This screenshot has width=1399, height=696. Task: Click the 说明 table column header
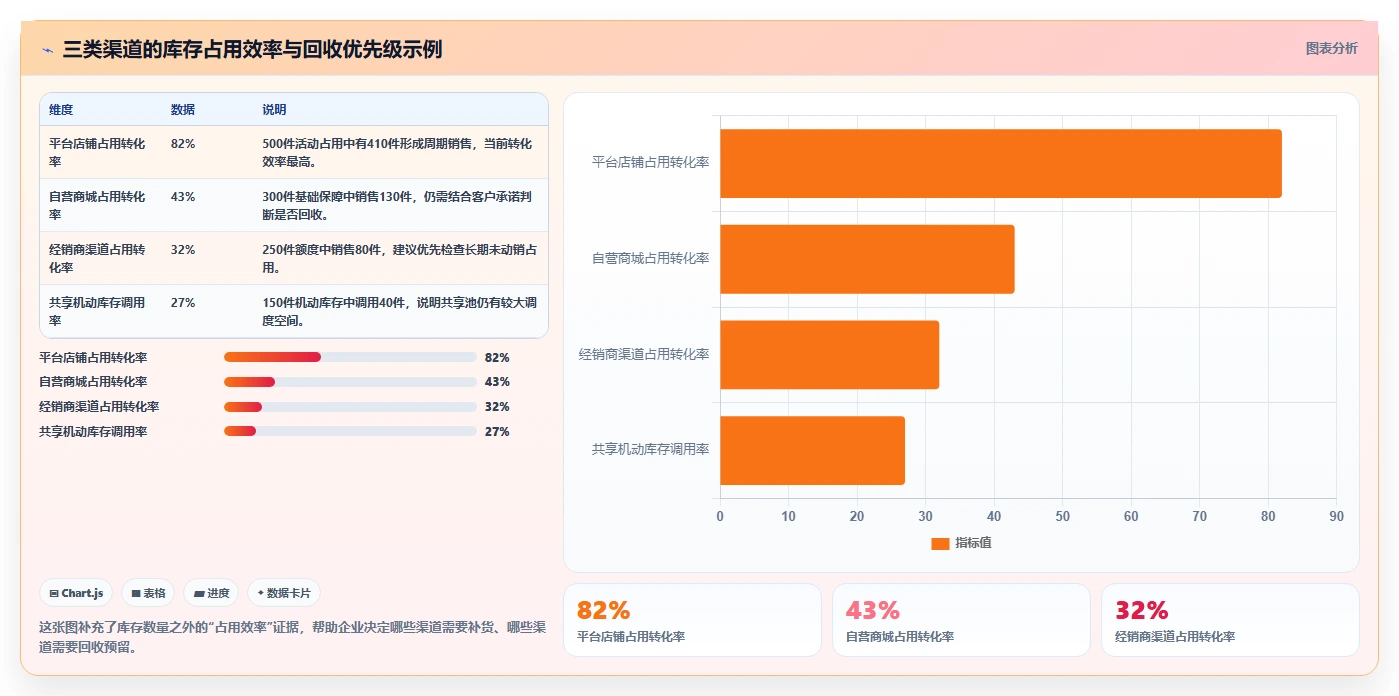pos(274,110)
